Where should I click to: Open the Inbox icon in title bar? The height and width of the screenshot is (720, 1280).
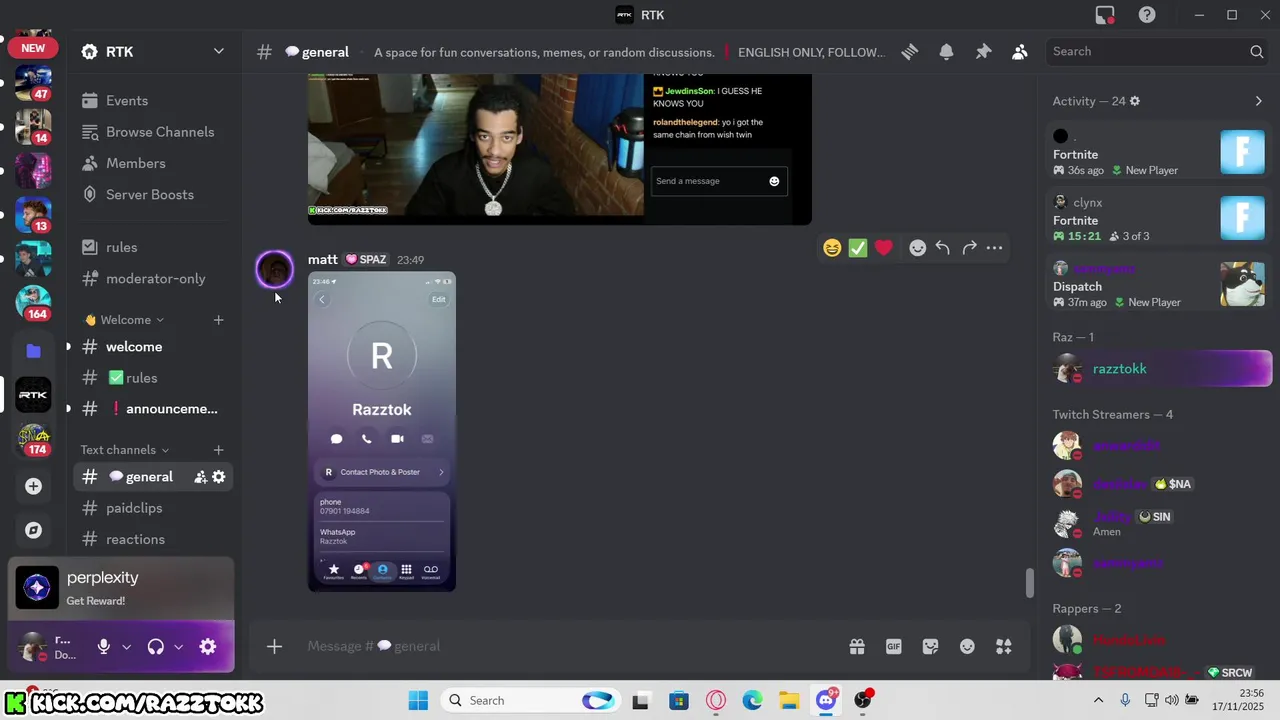tap(1105, 15)
